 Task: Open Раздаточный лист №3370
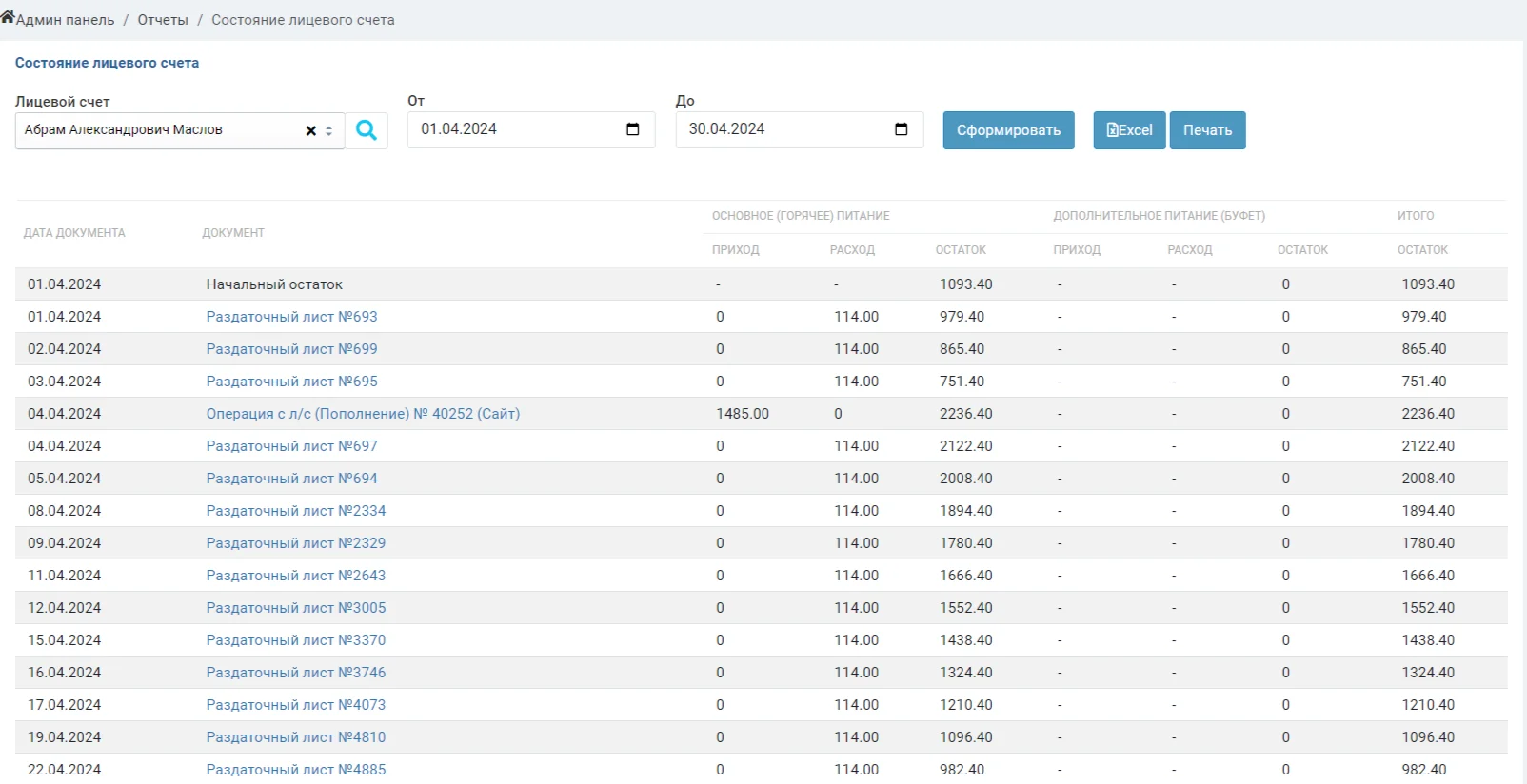click(x=296, y=640)
